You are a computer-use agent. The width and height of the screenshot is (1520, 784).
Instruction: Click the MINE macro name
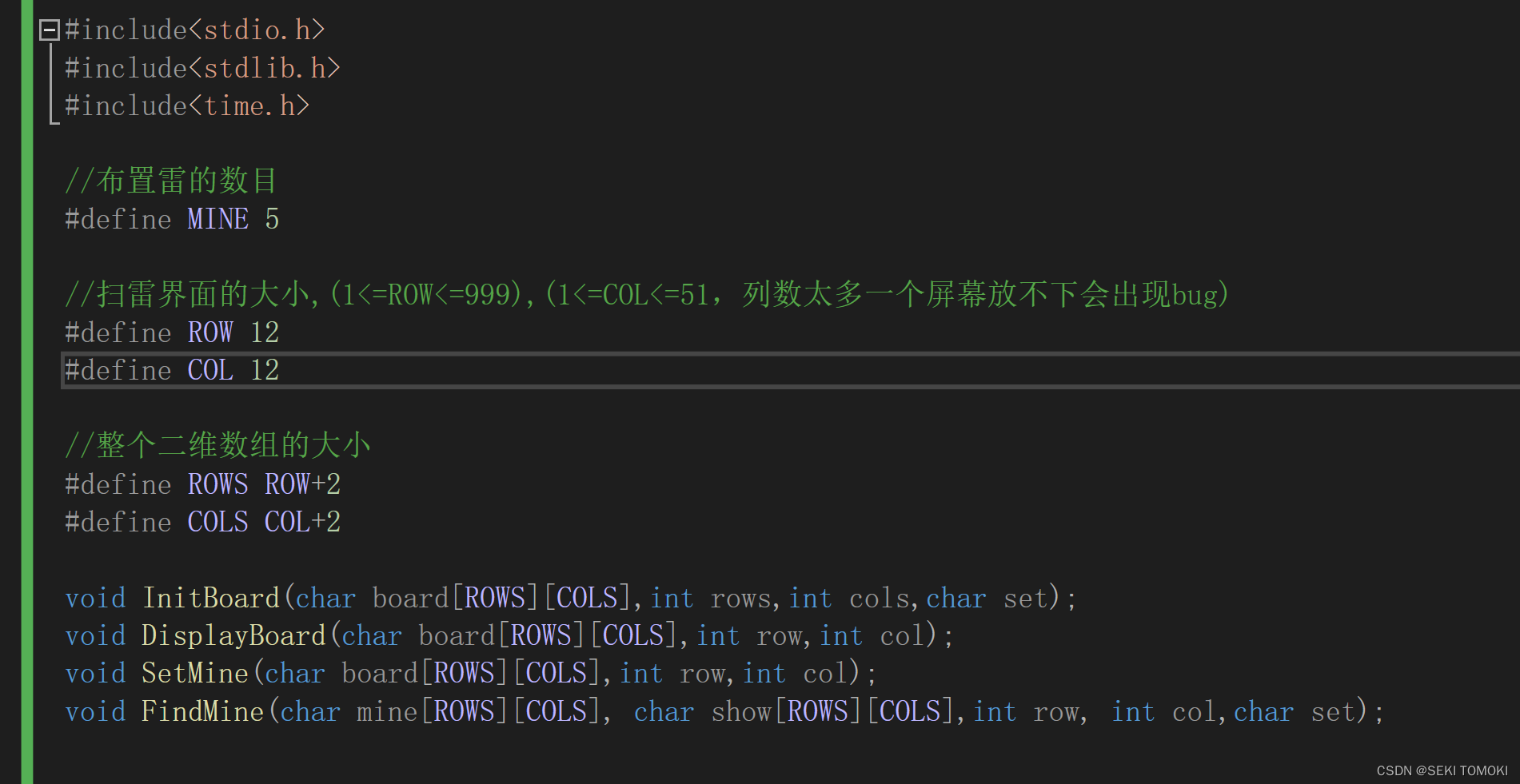tap(218, 219)
